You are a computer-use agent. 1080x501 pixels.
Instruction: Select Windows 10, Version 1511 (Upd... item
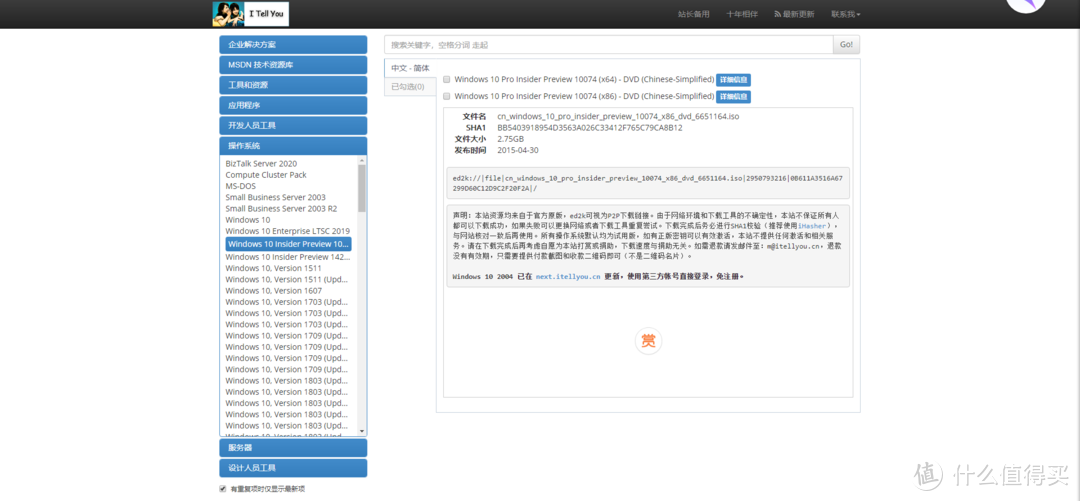point(287,279)
